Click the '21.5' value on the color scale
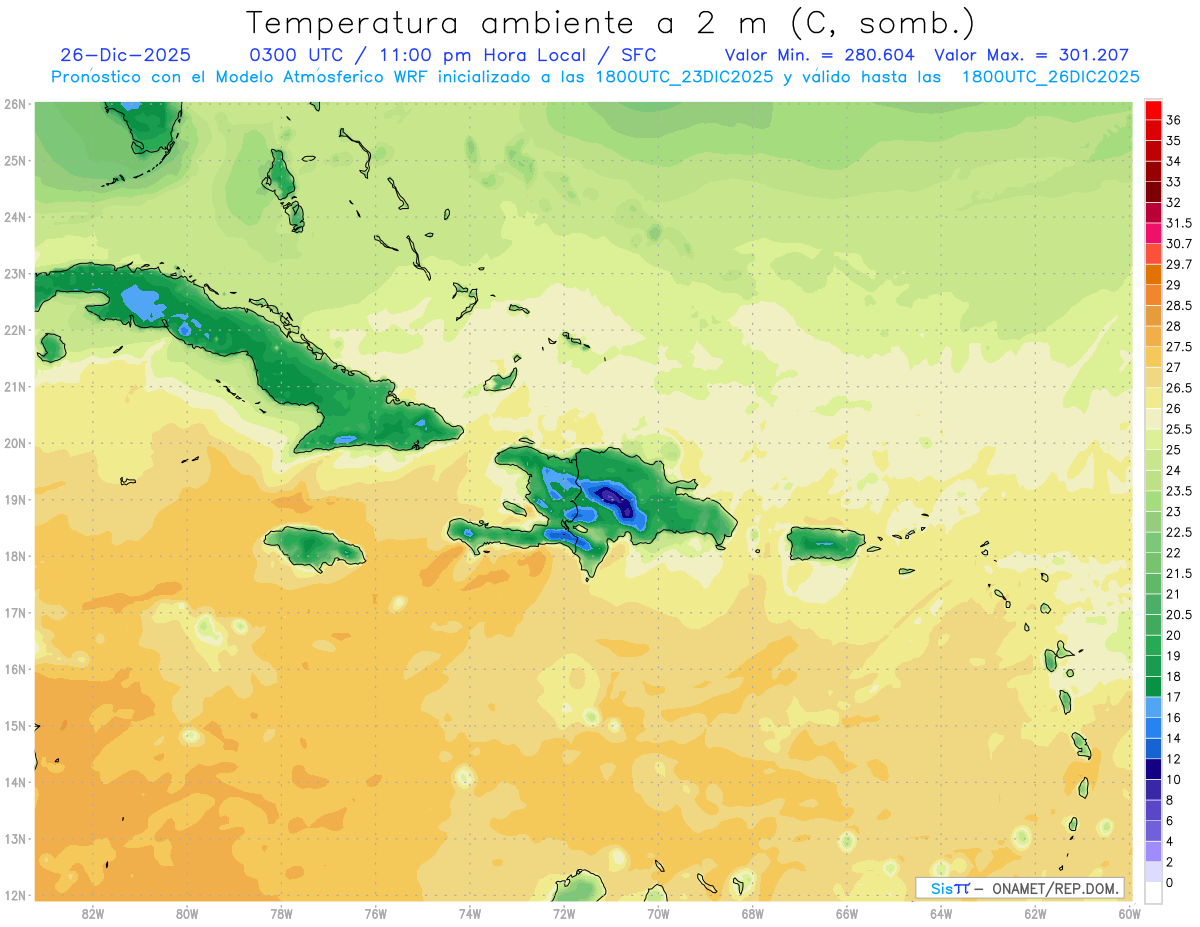This screenshot has width=1200, height=927. click(1179, 573)
